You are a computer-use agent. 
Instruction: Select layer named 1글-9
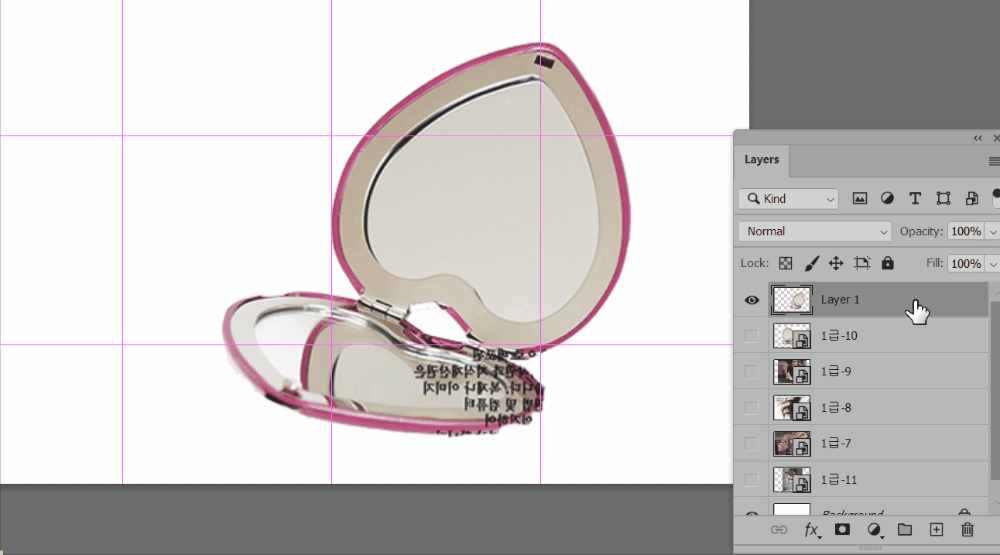point(836,371)
